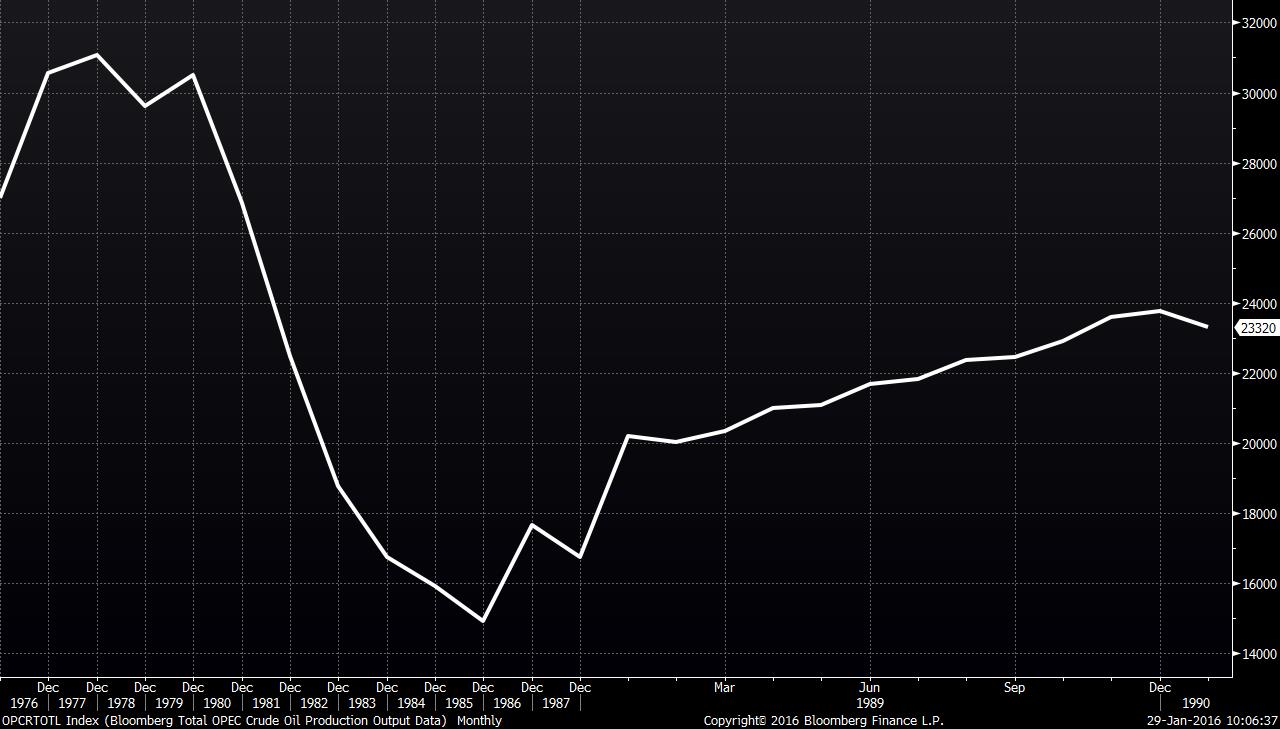1280x729 pixels.
Task: Click the 1989 year label
Action: pyautogui.click(x=870, y=703)
